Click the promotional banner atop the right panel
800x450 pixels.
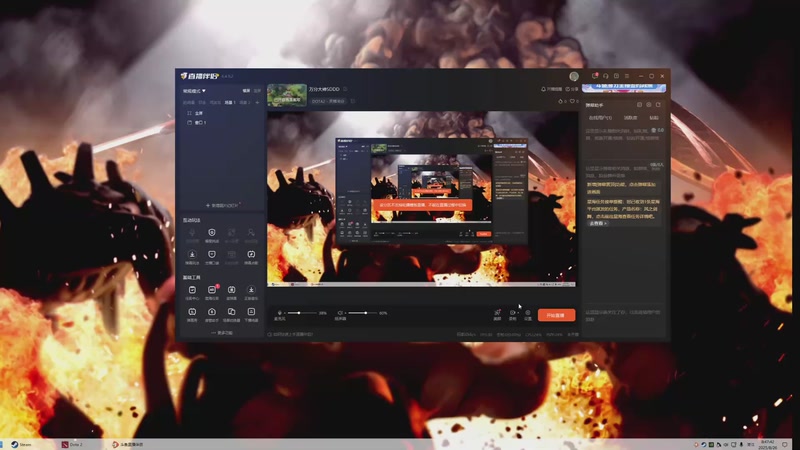tap(624, 87)
